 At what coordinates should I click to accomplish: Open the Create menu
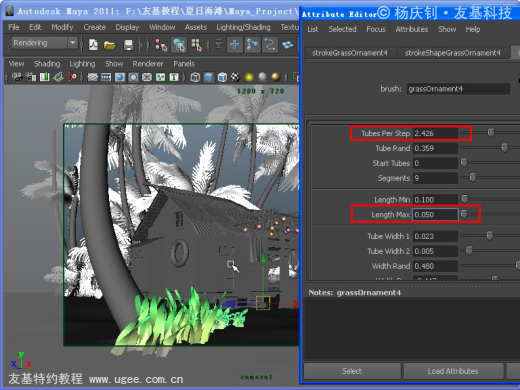[x=95, y=27]
